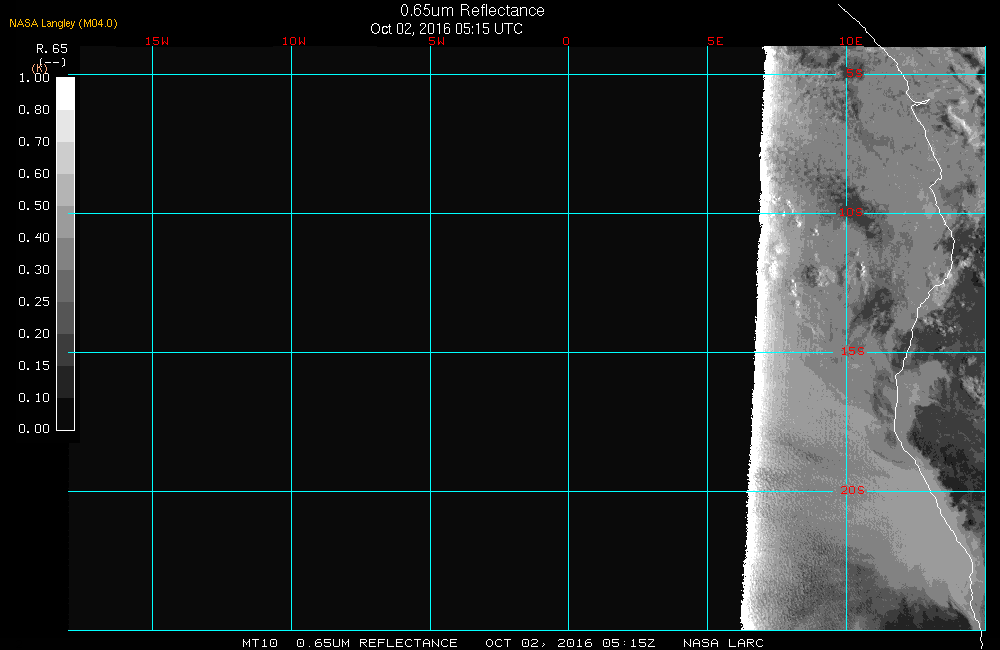Click the 5W longitude label

point(435,41)
